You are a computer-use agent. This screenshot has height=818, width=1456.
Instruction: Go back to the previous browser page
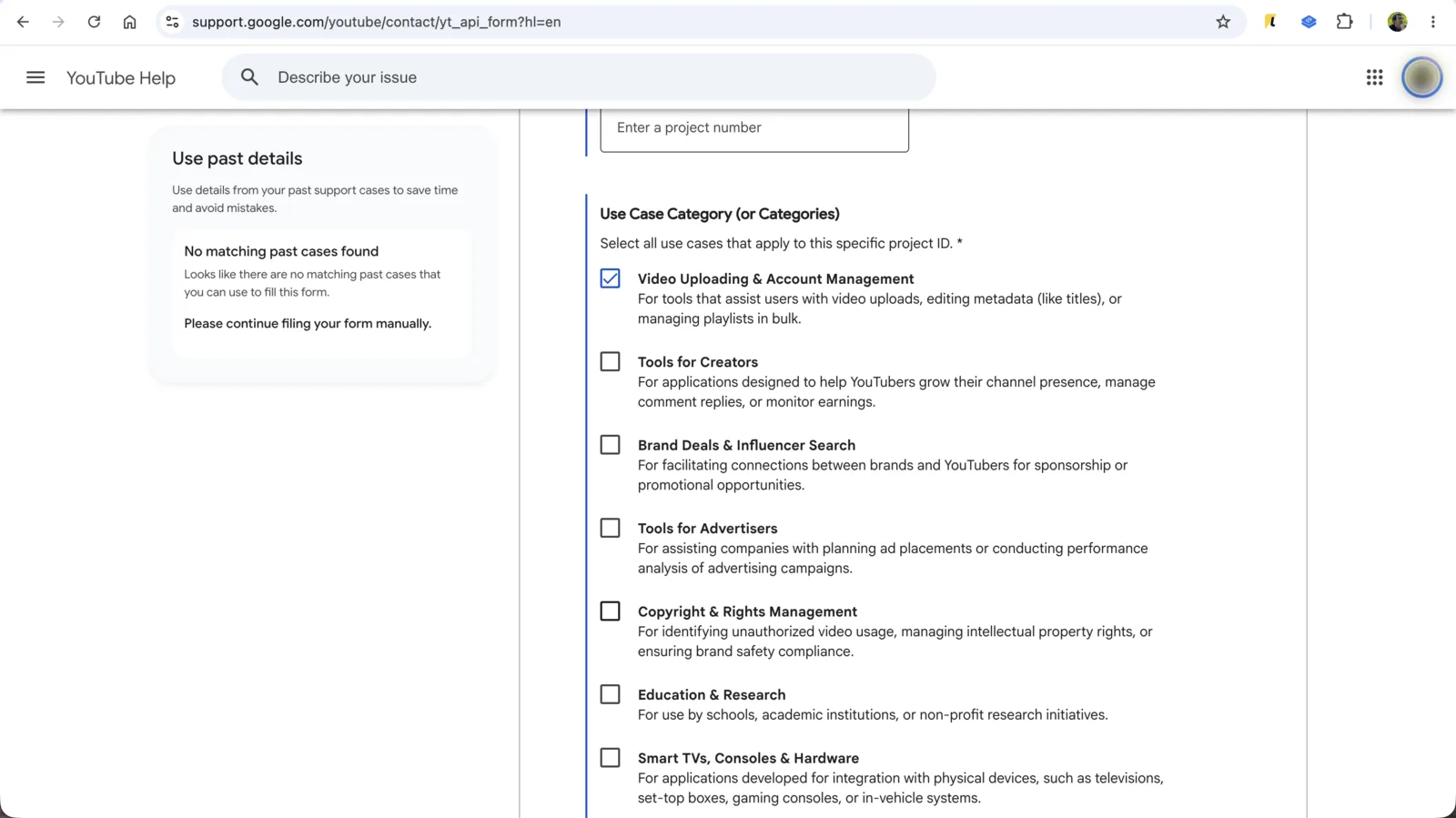(23, 22)
